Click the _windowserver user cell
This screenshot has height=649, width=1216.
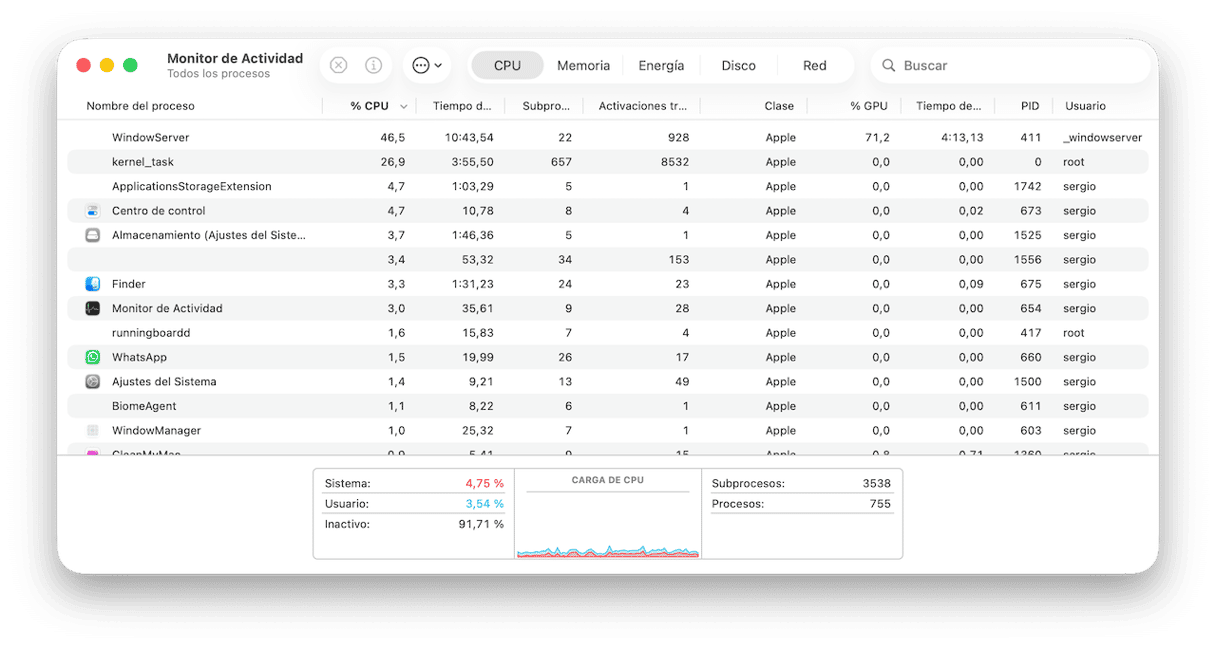click(1102, 137)
